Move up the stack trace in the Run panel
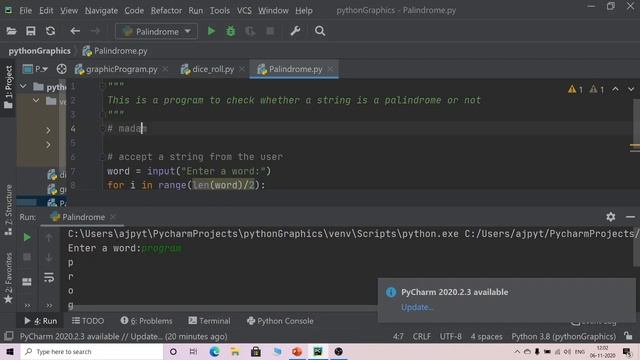 (49, 238)
